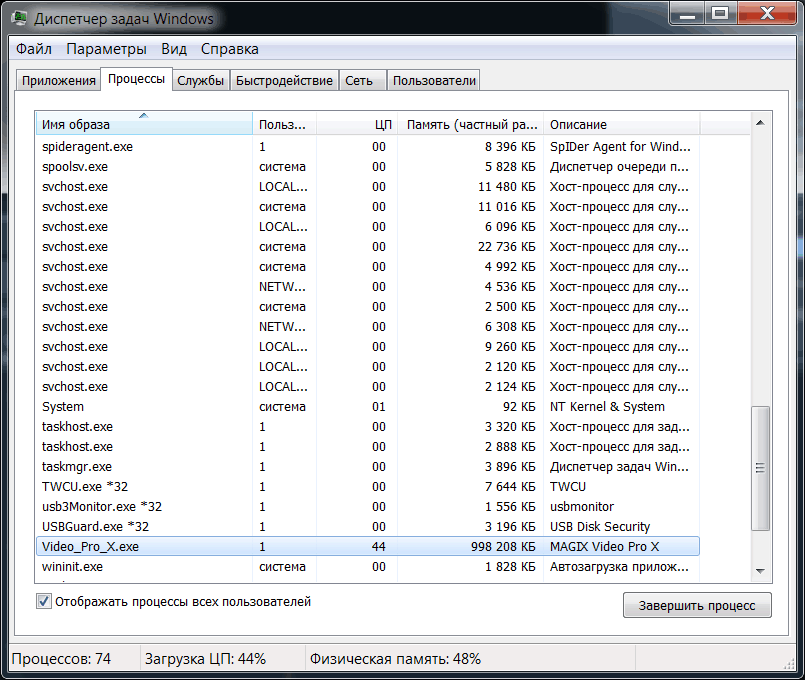Switch to the Быстродействие tab

[284, 81]
